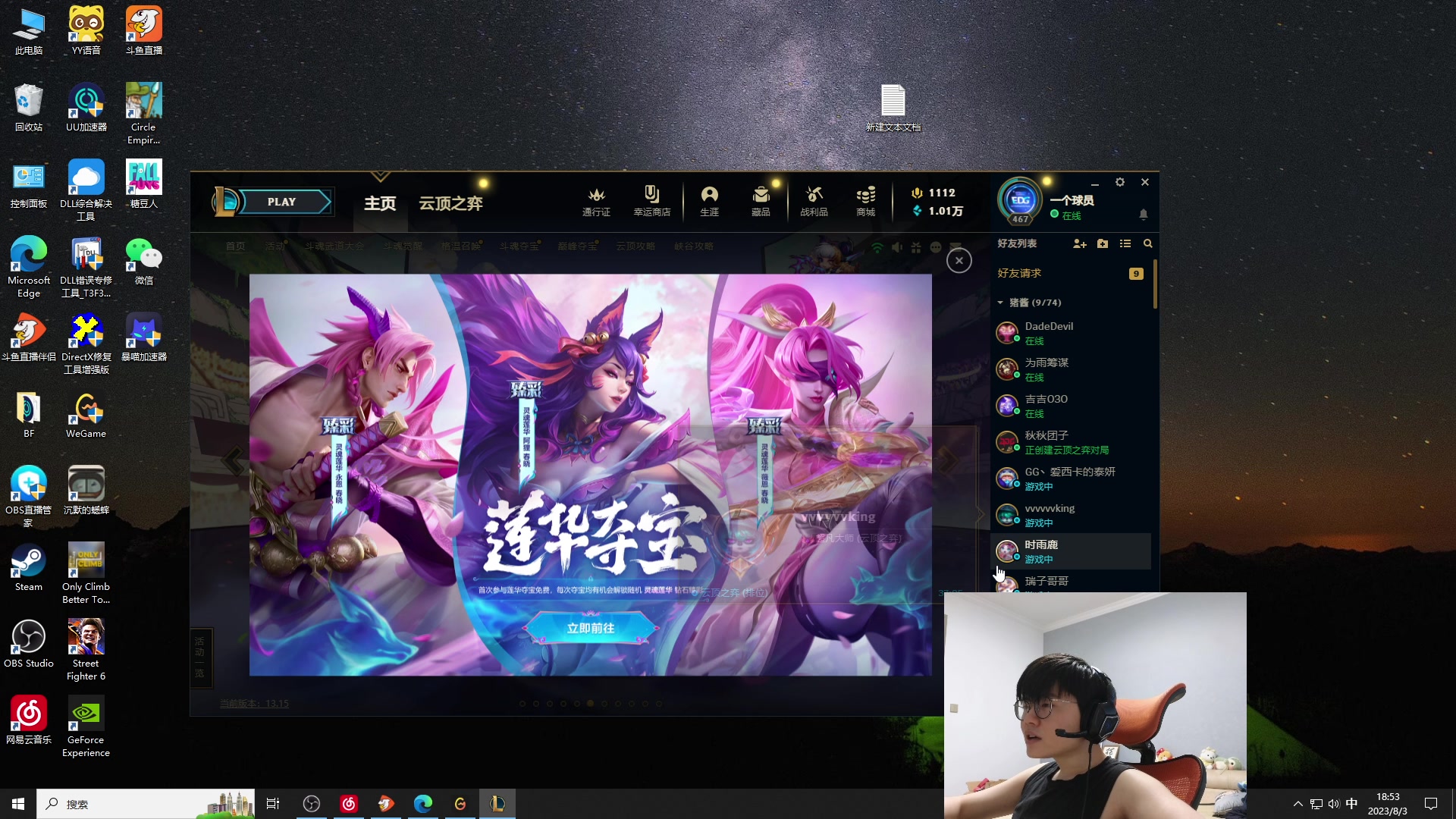Open the 幸运商店 lucky shop icon
This screenshot has width=1456, height=819.
click(652, 202)
